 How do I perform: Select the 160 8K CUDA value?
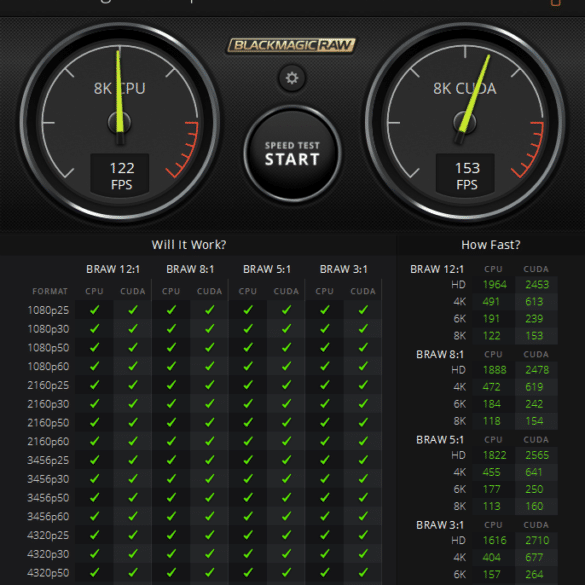click(x=534, y=506)
